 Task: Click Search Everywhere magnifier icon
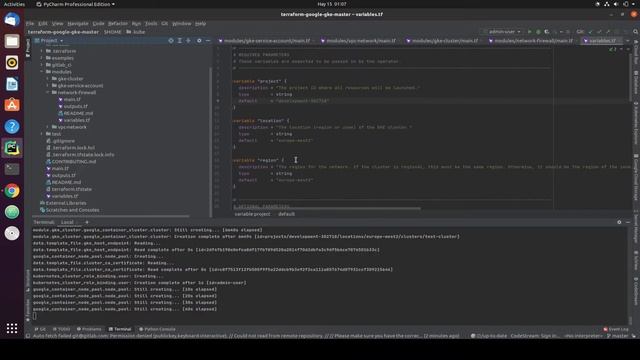click(x=636, y=31)
